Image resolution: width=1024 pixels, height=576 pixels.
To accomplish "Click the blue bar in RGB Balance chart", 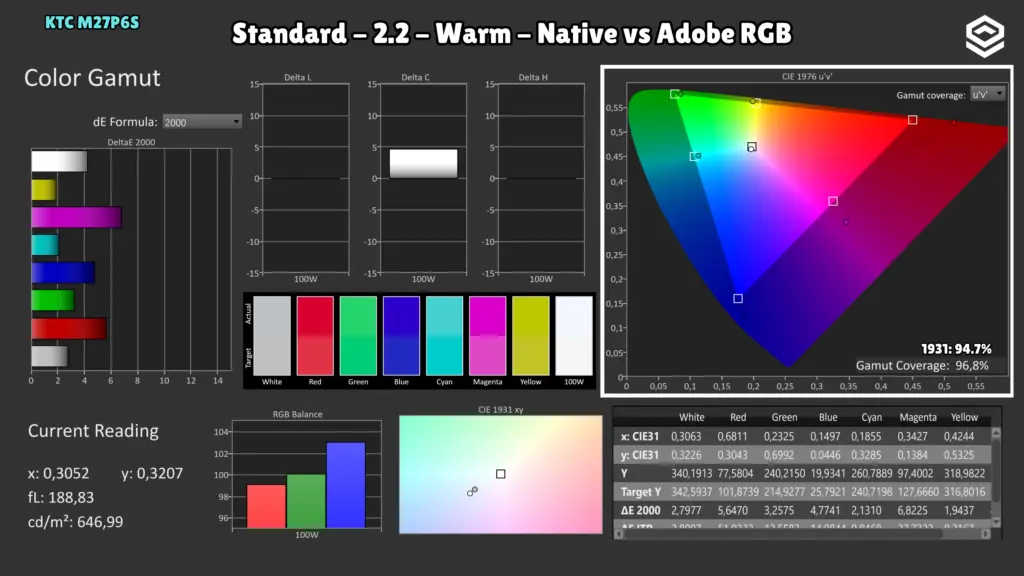I will pyautogui.click(x=345, y=485).
